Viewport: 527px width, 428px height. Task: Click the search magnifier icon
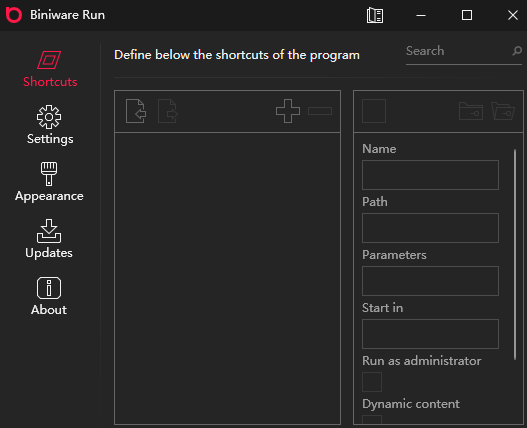[x=517, y=51]
